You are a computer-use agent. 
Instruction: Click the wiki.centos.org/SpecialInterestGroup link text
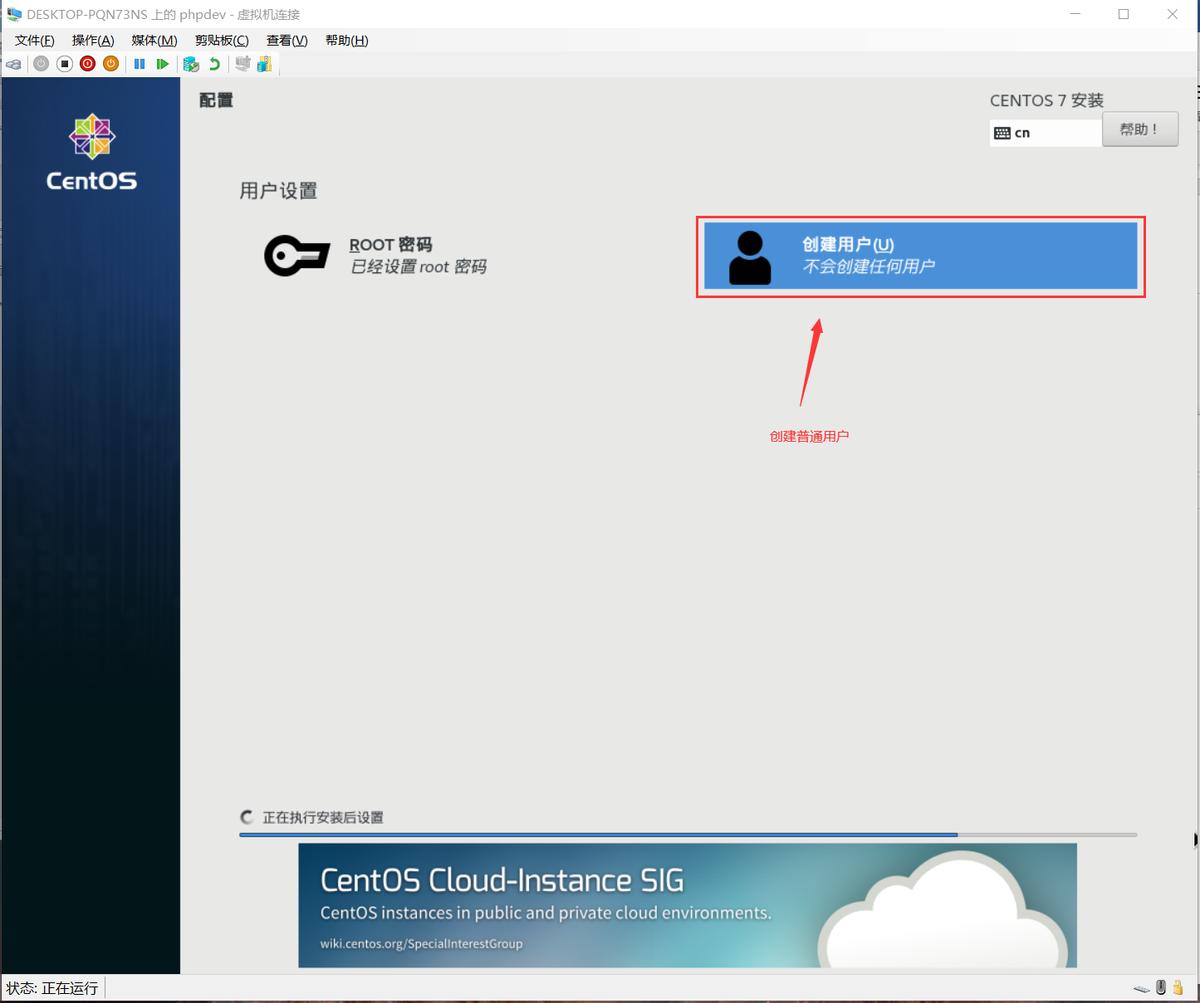(421, 943)
